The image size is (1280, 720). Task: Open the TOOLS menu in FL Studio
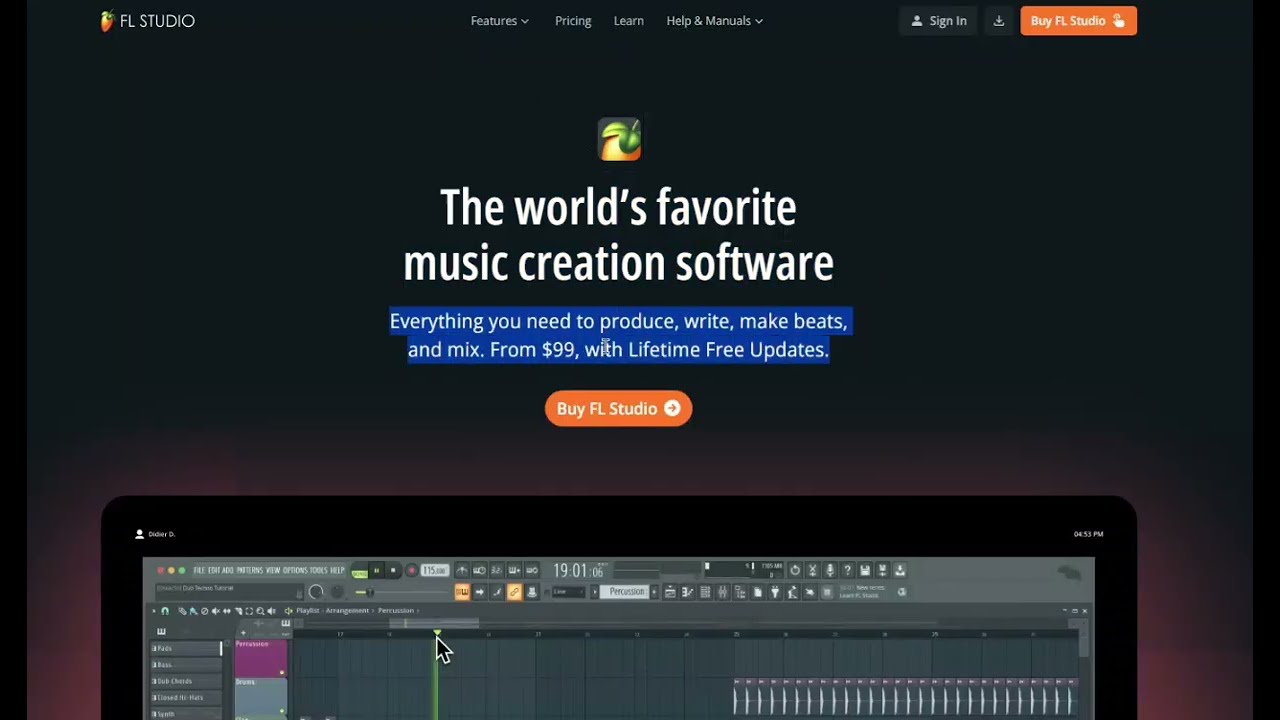tap(318, 570)
